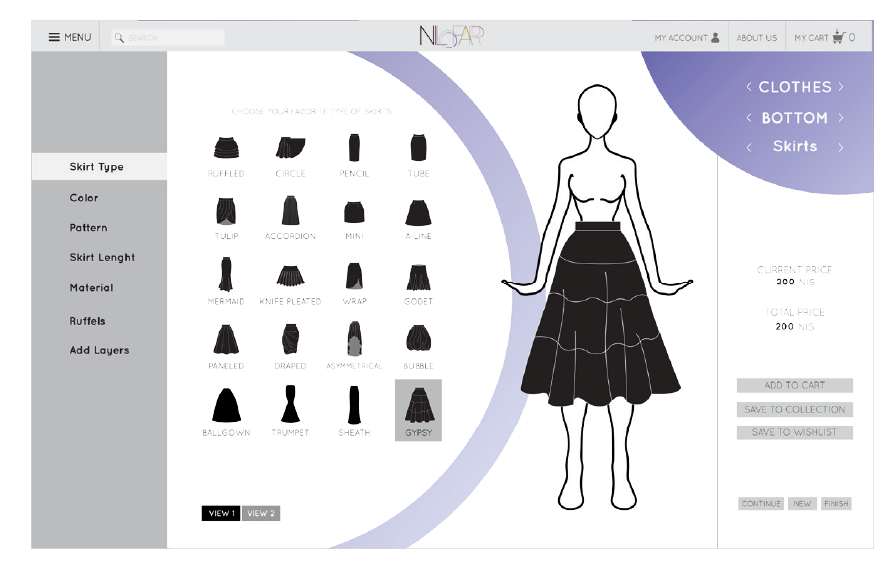Image resolution: width=894 pixels, height=570 pixels.
Task: Open the Ruffels sidebar option
Action: coord(87,321)
